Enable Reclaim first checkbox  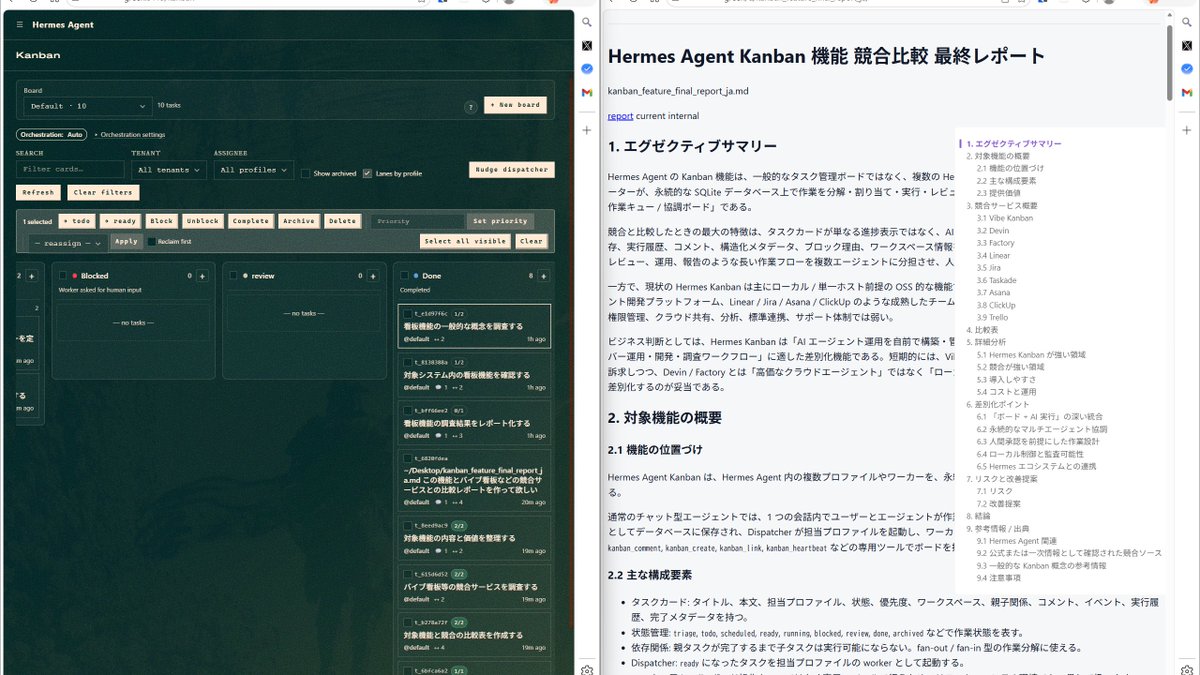[x=152, y=241]
